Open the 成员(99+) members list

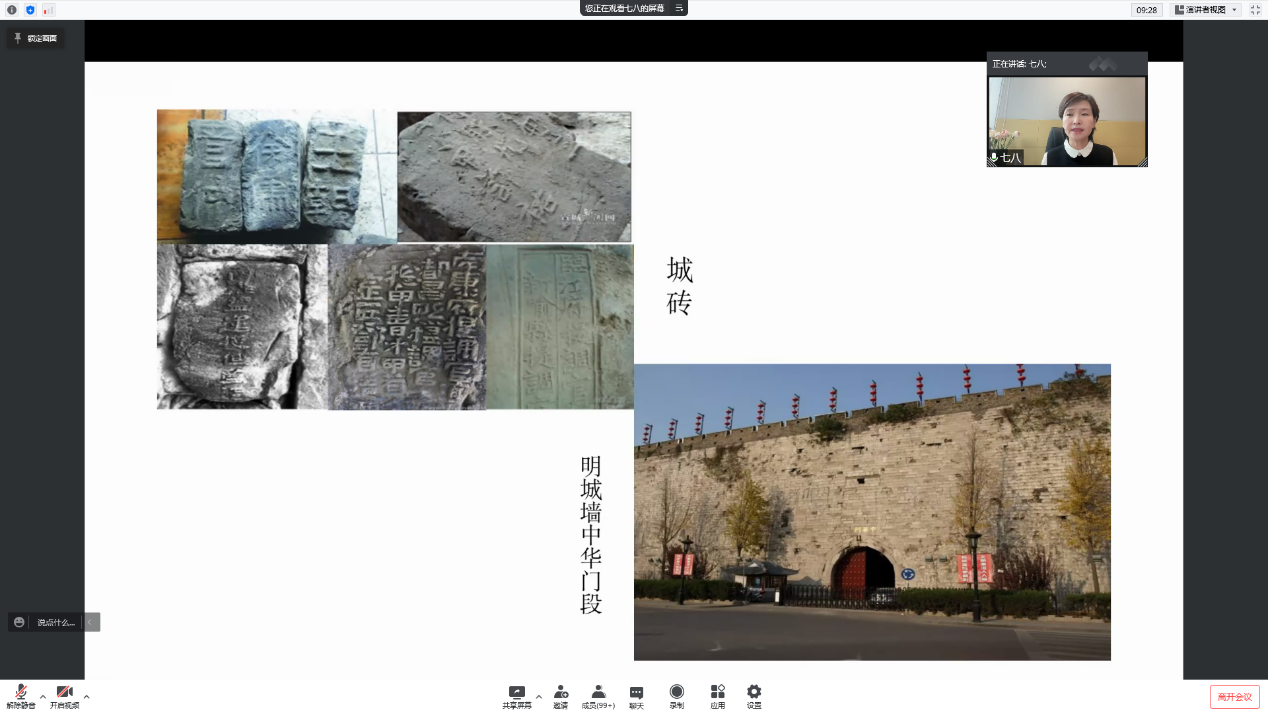(598, 693)
